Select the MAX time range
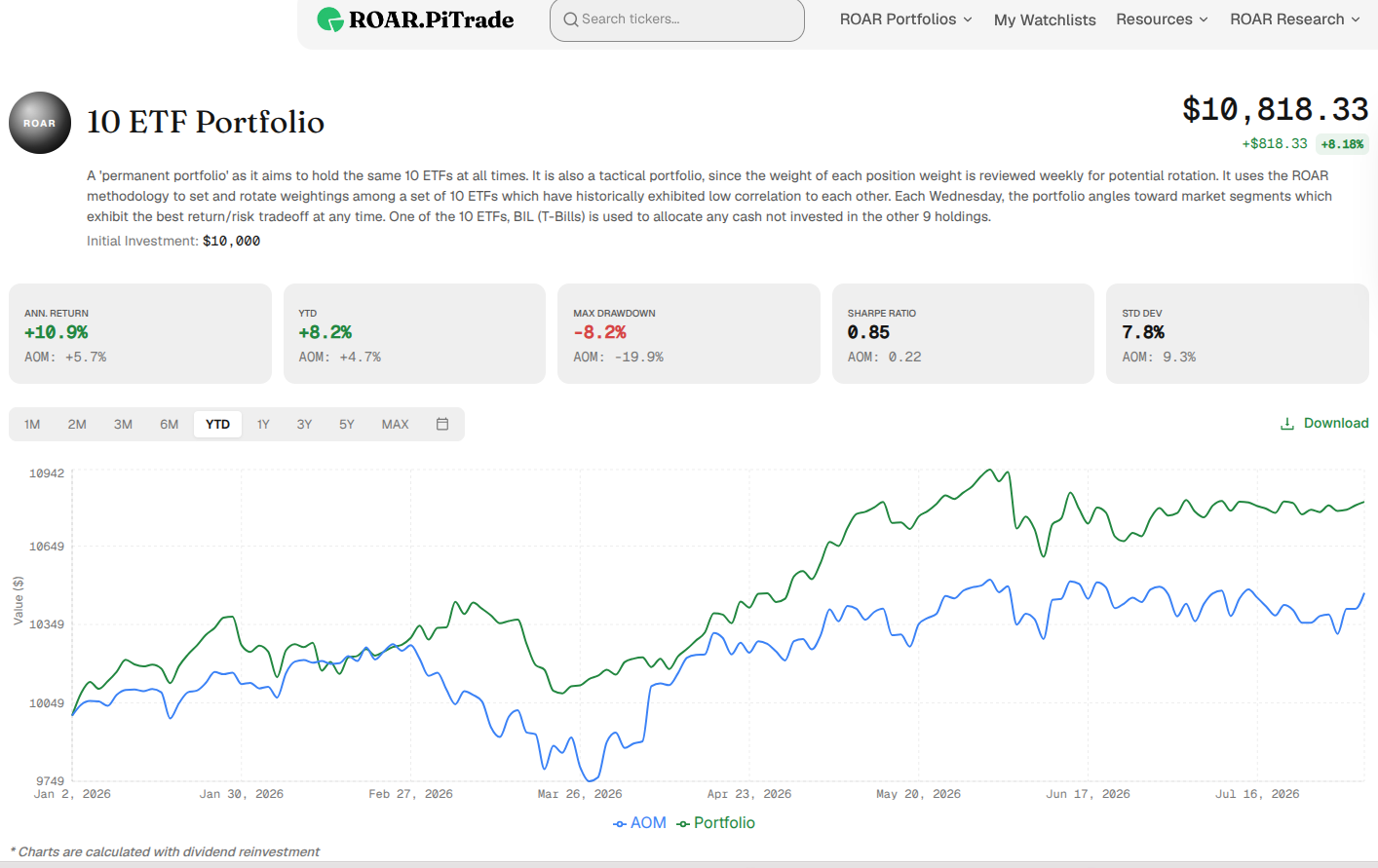This screenshot has width=1378, height=868. coord(396,425)
